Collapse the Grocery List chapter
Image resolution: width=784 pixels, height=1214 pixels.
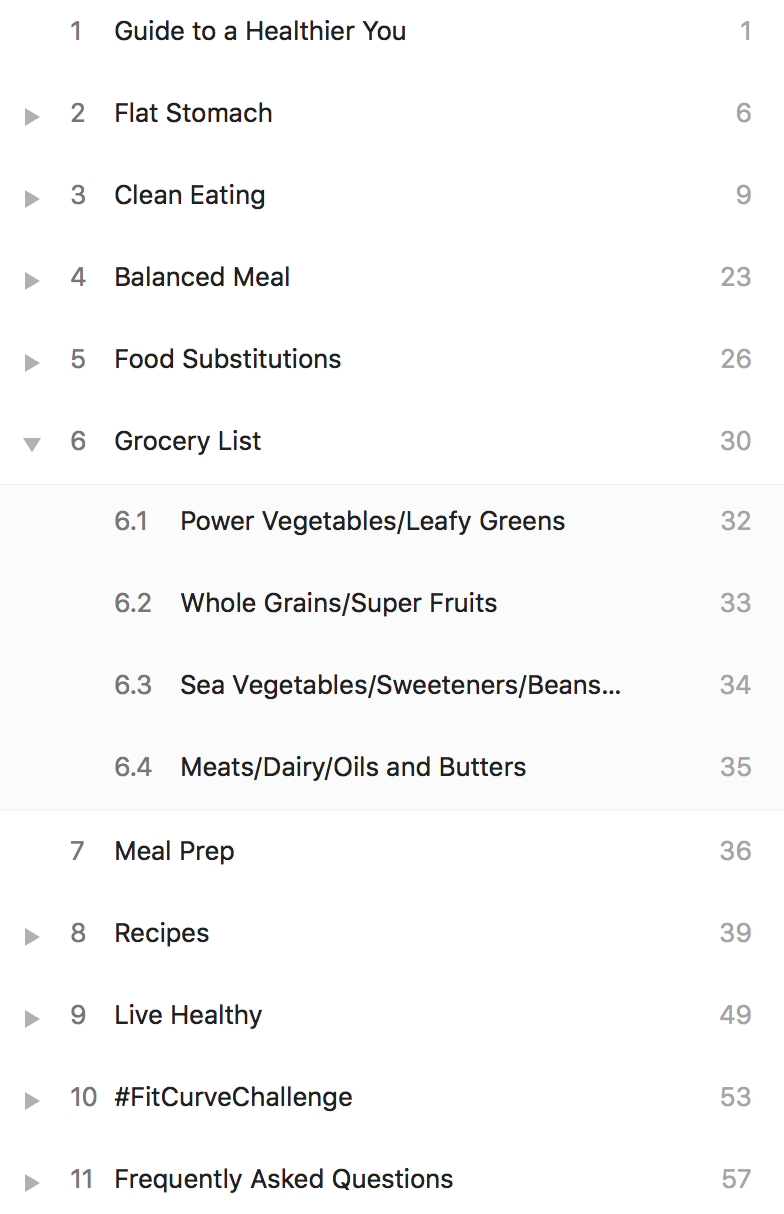coord(32,445)
